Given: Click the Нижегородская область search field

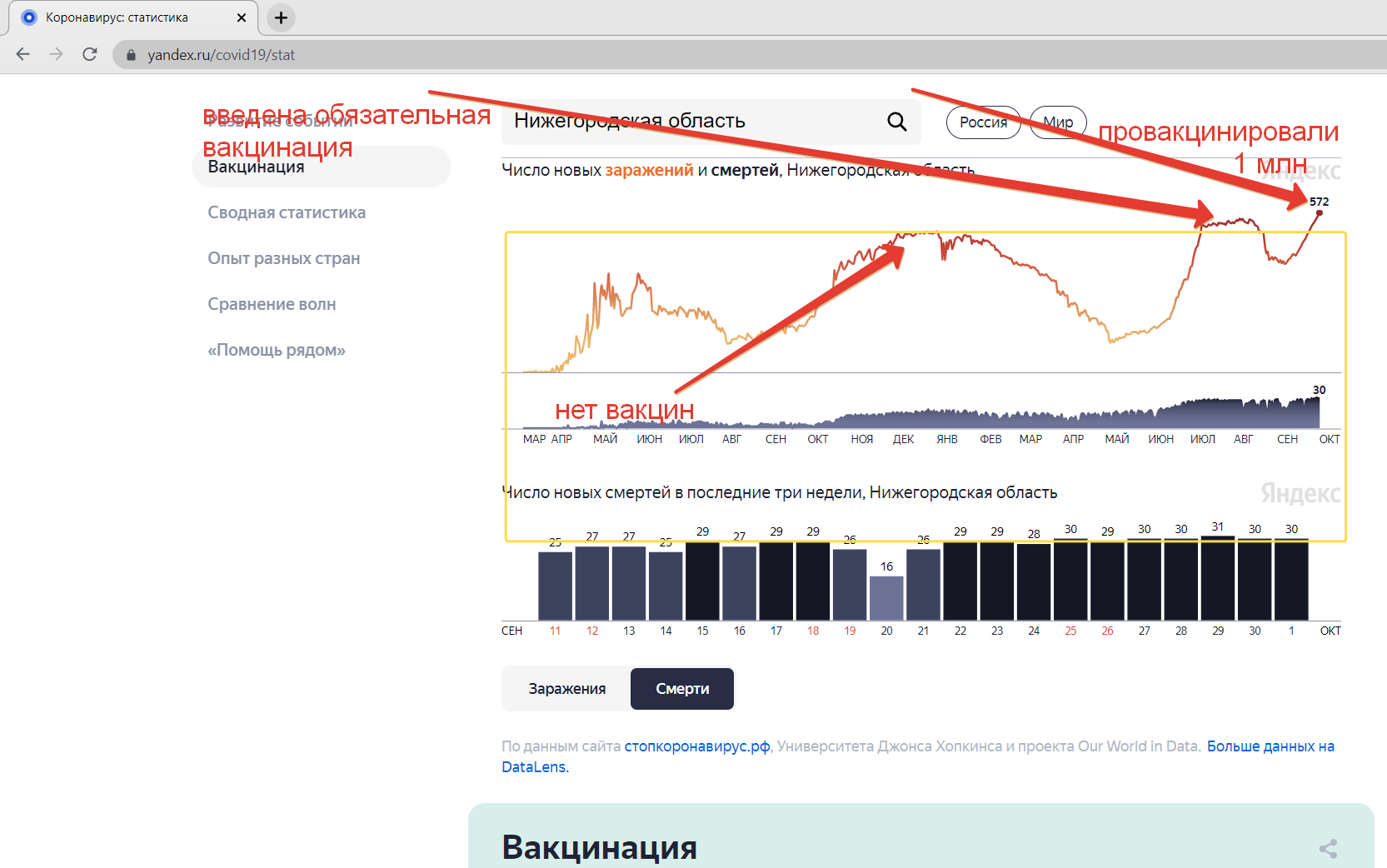Looking at the screenshot, I should pyautogui.click(x=711, y=122).
